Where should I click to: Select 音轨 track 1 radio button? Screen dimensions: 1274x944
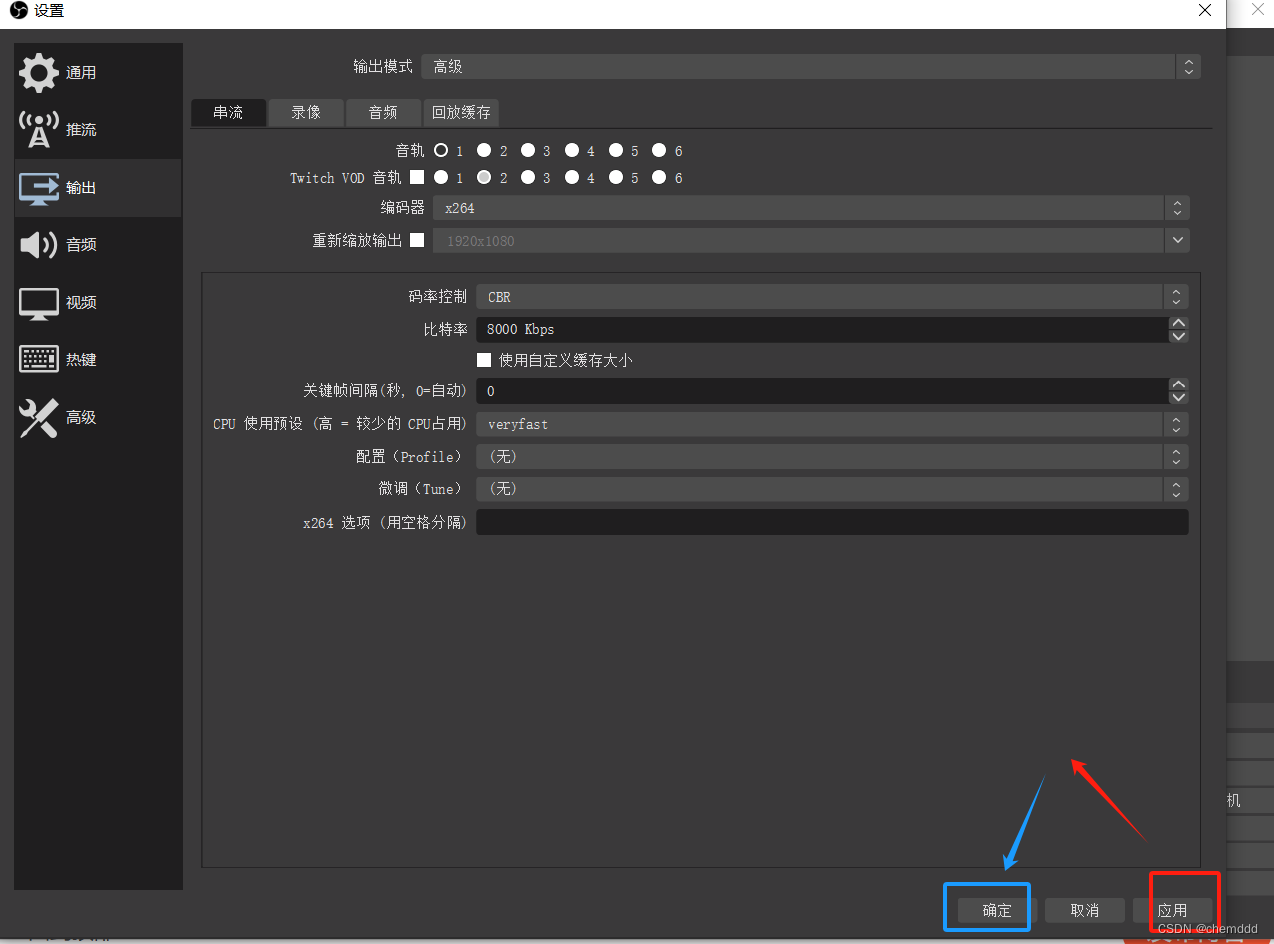pos(440,151)
